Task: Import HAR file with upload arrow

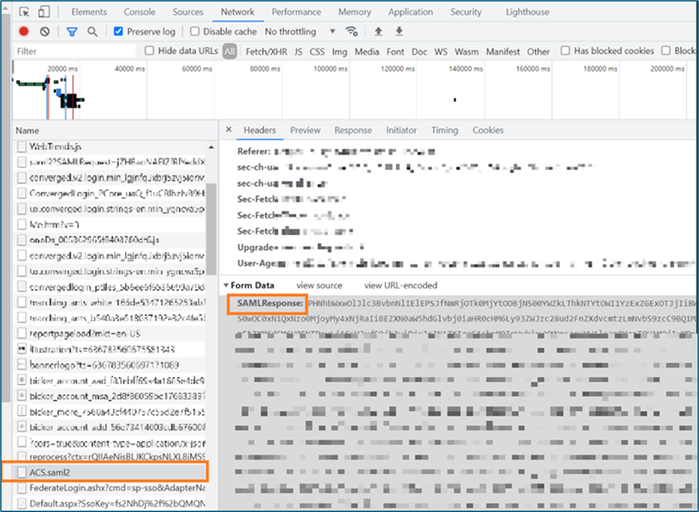Action: (x=378, y=31)
